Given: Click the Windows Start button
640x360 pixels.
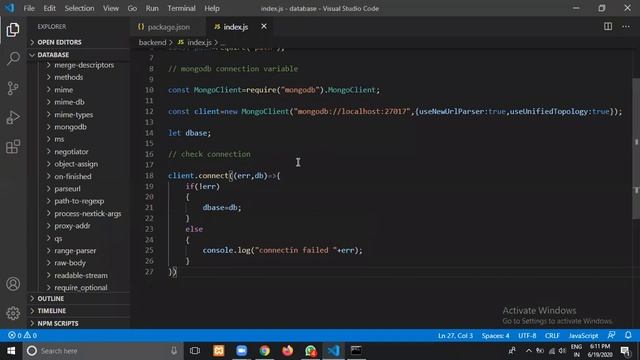Looking at the screenshot, I should coord(11,351).
